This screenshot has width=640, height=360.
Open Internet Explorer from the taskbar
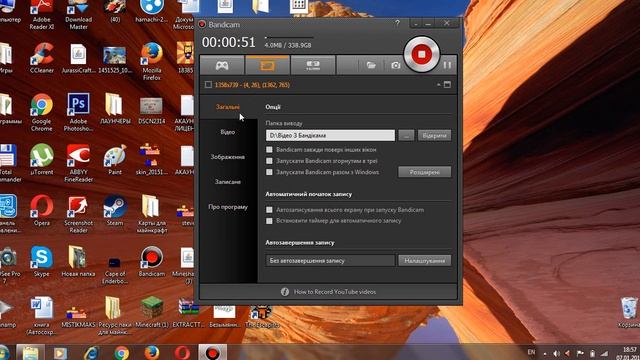(x=91, y=352)
